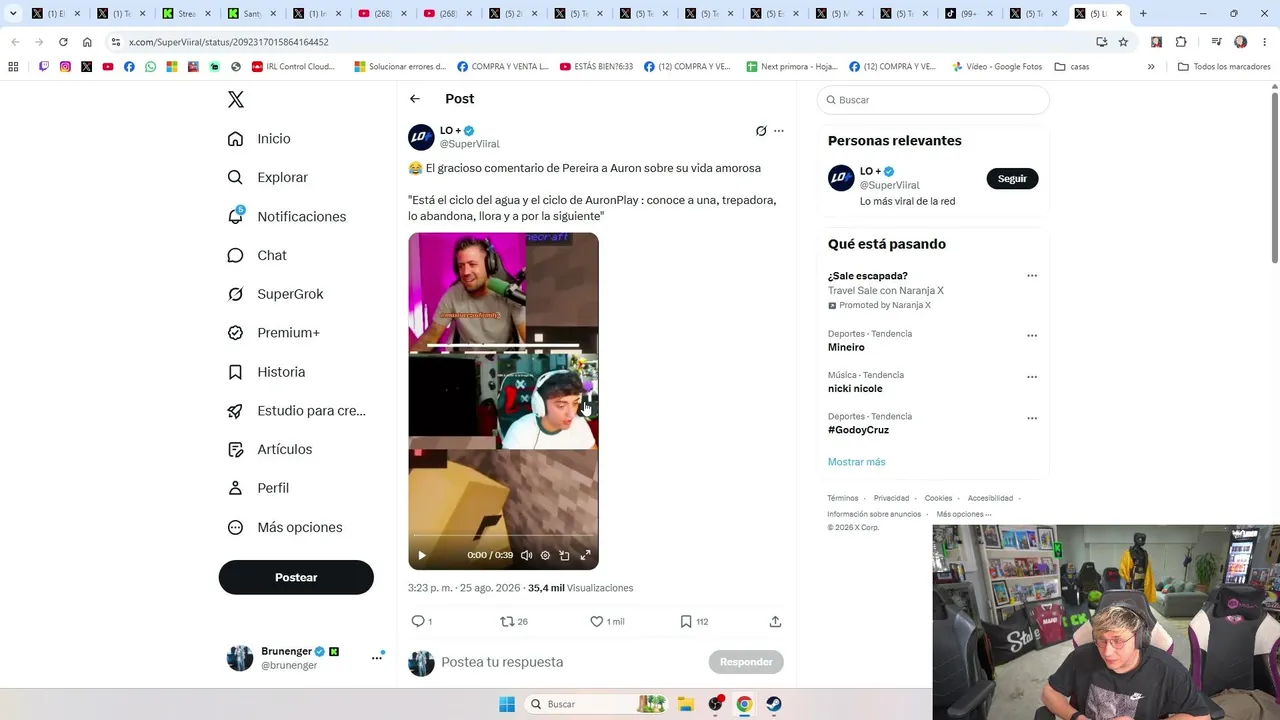The height and width of the screenshot is (720, 1280).
Task: Reload the page in Chrome
Action: tap(63, 42)
